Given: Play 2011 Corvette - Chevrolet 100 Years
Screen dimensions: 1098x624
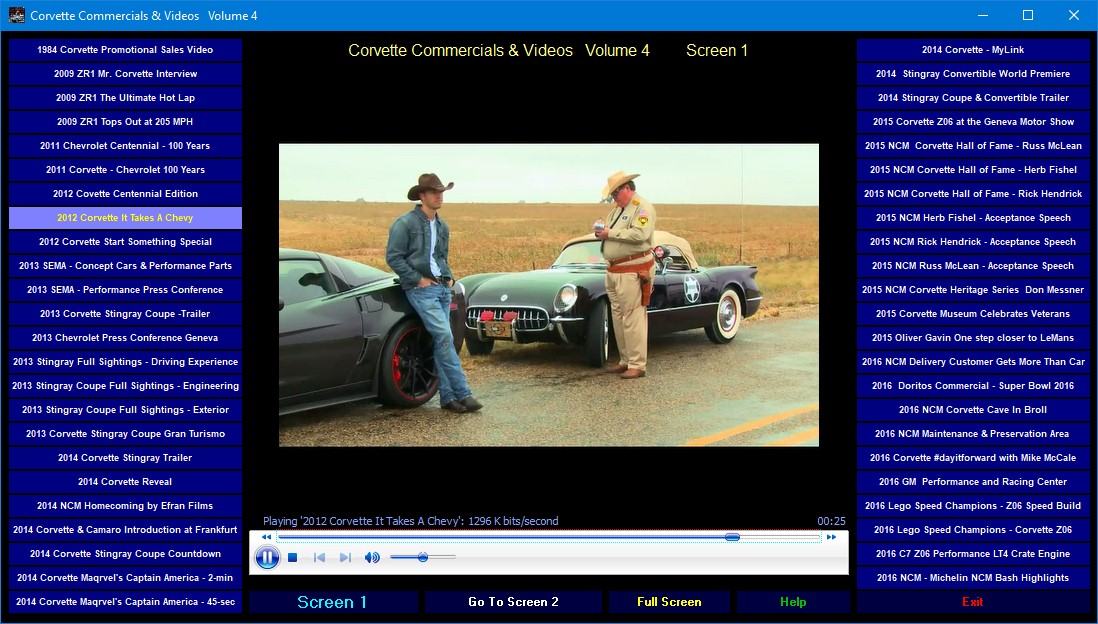Looking at the screenshot, I should (x=125, y=169).
